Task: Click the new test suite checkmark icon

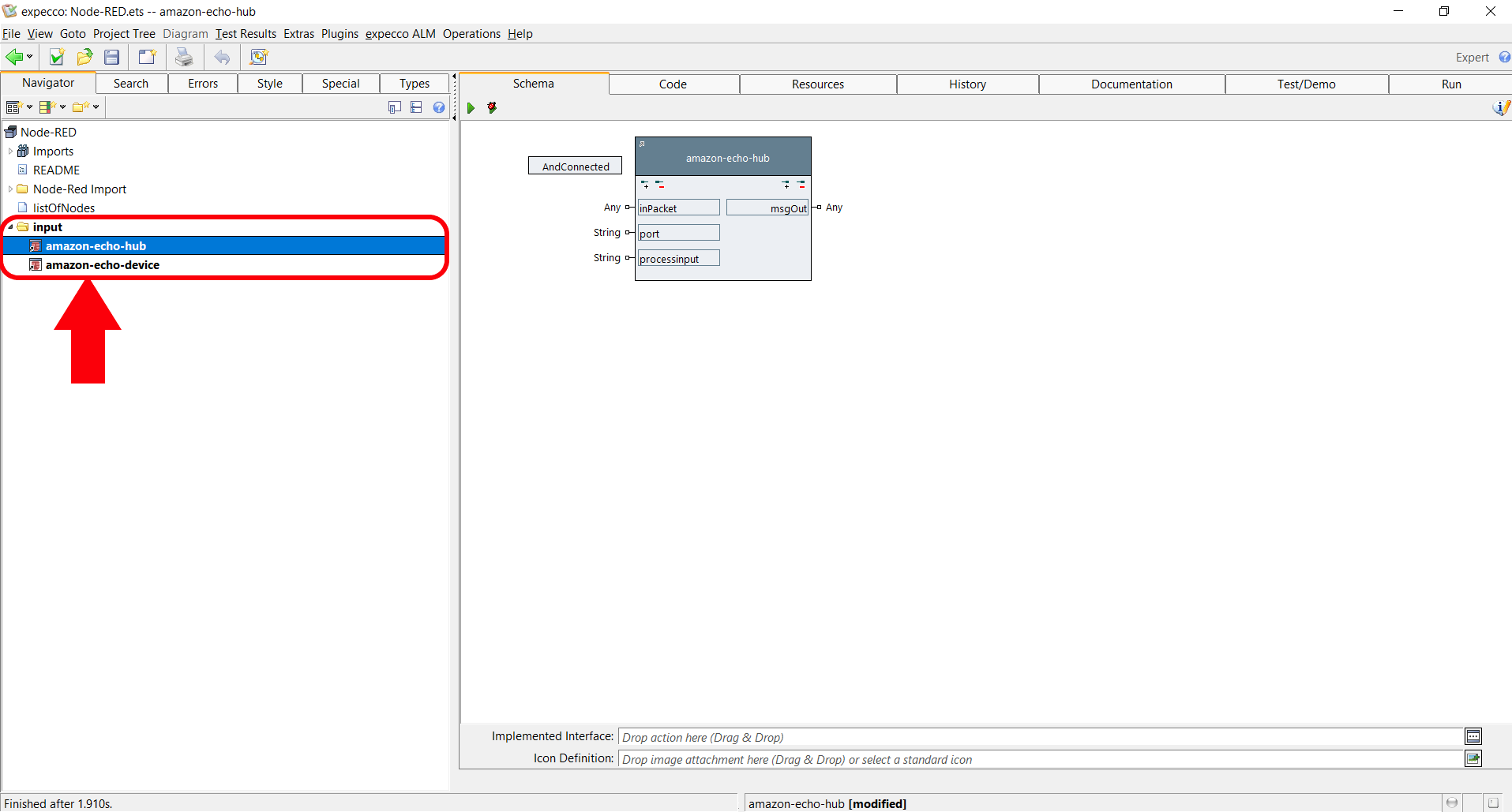Action: (57, 57)
